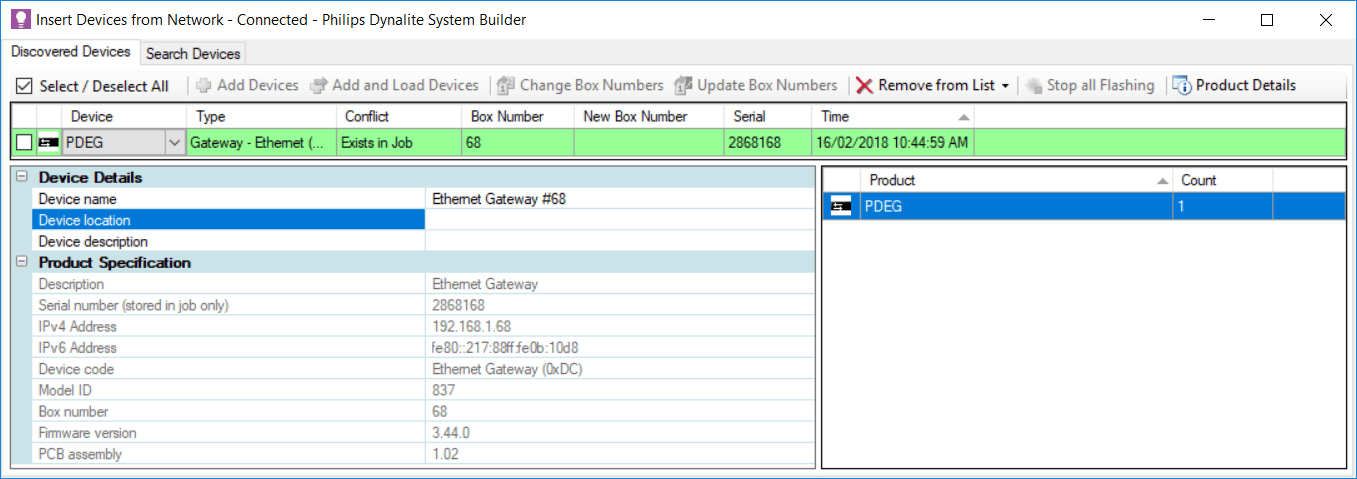Click Stop all Flashing button
The height and width of the screenshot is (479, 1357).
point(1090,86)
